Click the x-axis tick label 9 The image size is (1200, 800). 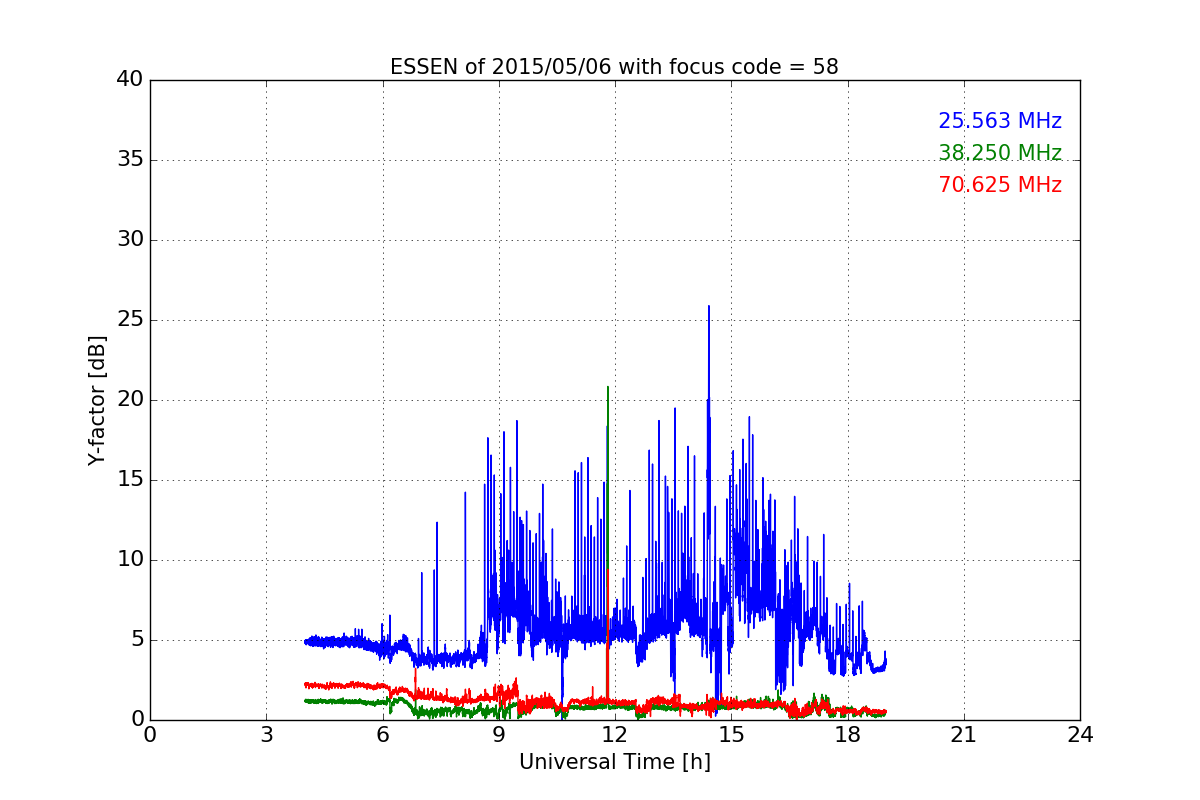pyautogui.click(x=499, y=735)
